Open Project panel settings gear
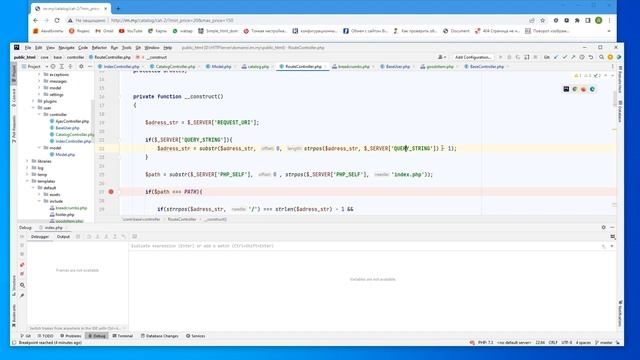640x360 pixels. [x=81, y=67]
